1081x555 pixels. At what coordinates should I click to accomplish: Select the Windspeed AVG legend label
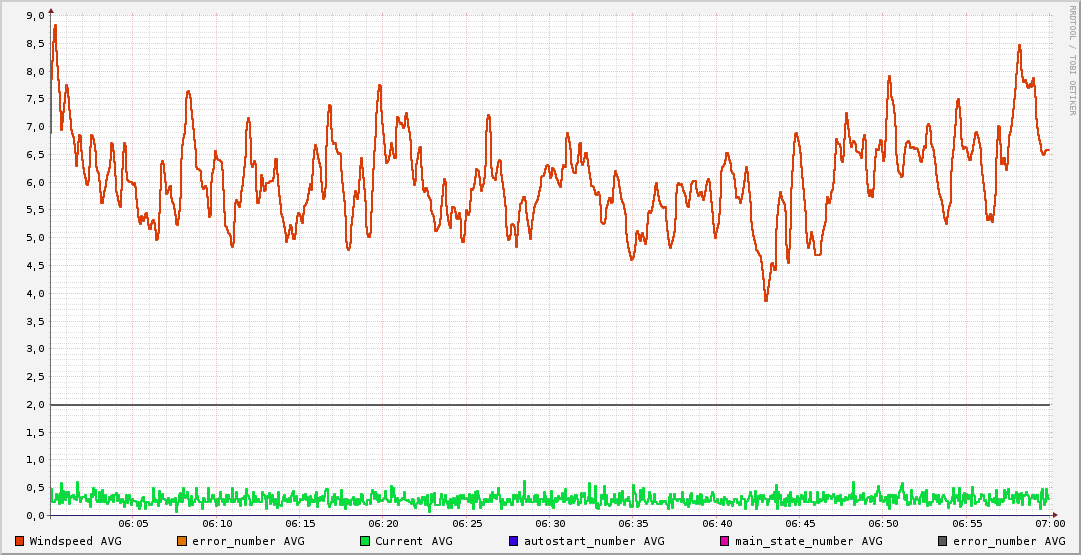pyautogui.click(x=75, y=541)
